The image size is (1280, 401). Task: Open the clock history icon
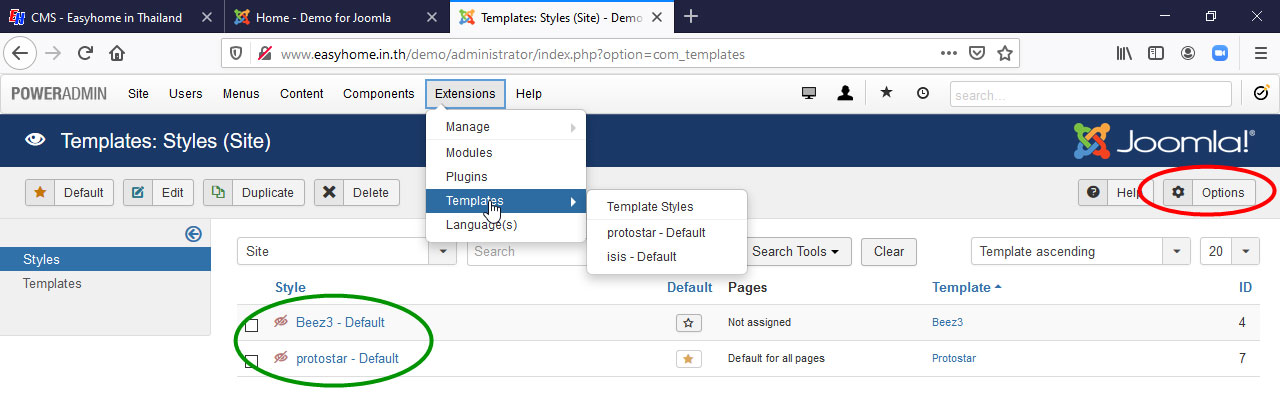click(922, 93)
